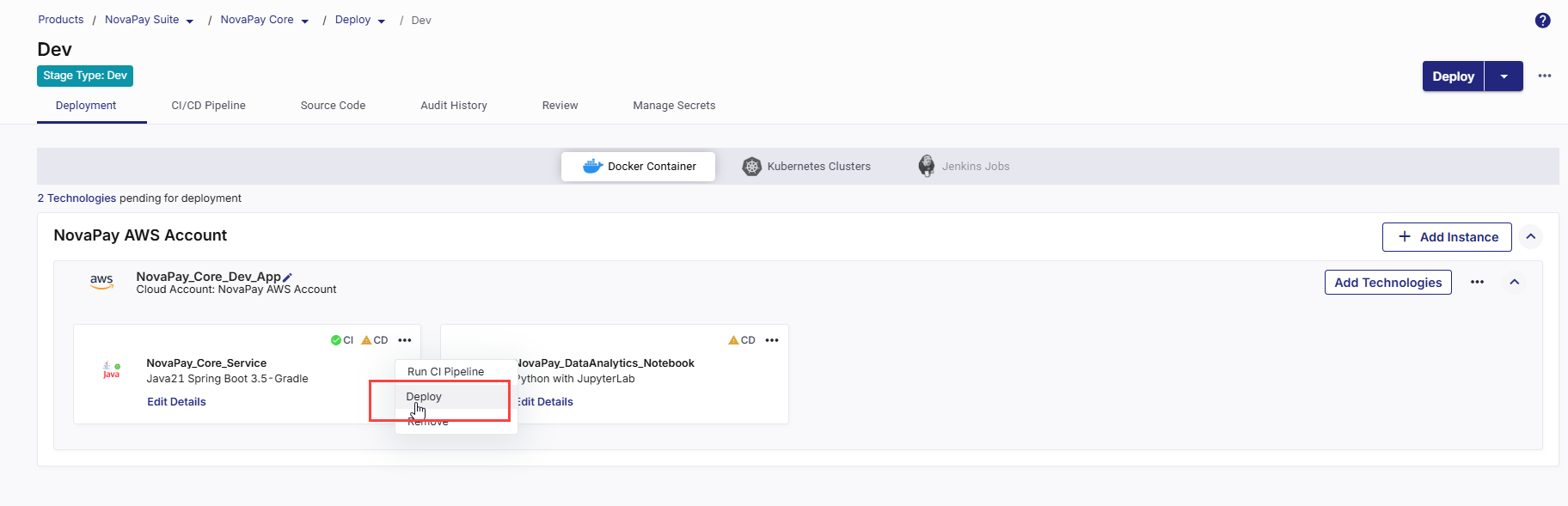Select Run CI Pipeline from the menu
This screenshot has width=1568, height=506.
pos(445,372)
